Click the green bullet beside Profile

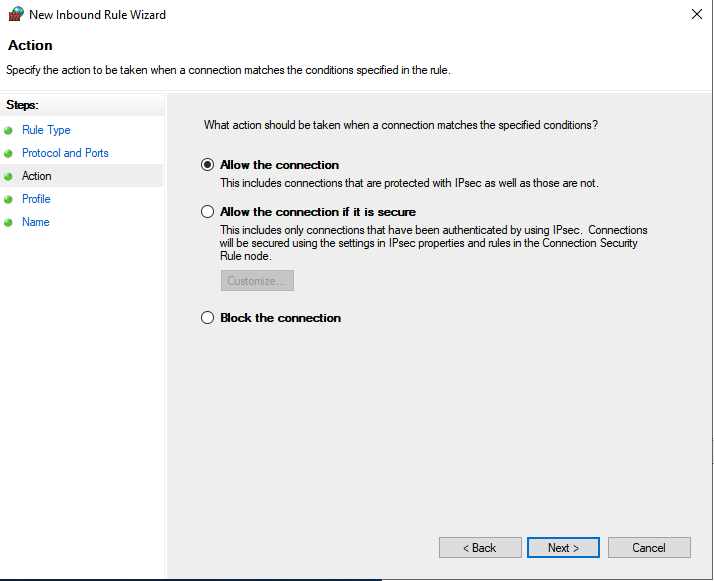click(8, 199)
